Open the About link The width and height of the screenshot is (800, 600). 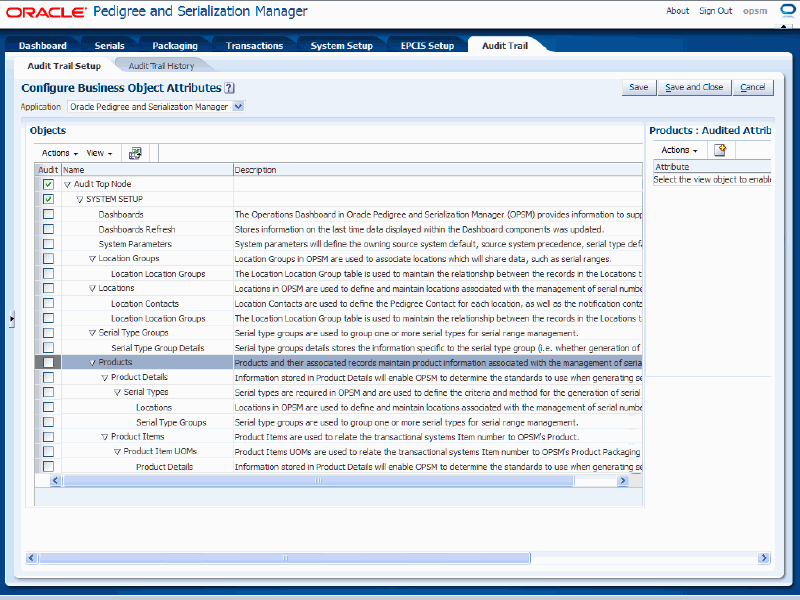point(678,11)
